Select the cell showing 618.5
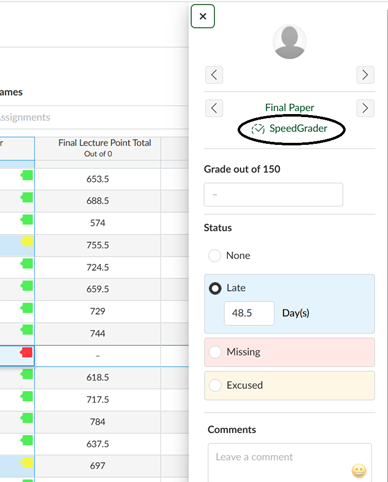This screenshot has width=388, height=482. click(x=98, y=378)
